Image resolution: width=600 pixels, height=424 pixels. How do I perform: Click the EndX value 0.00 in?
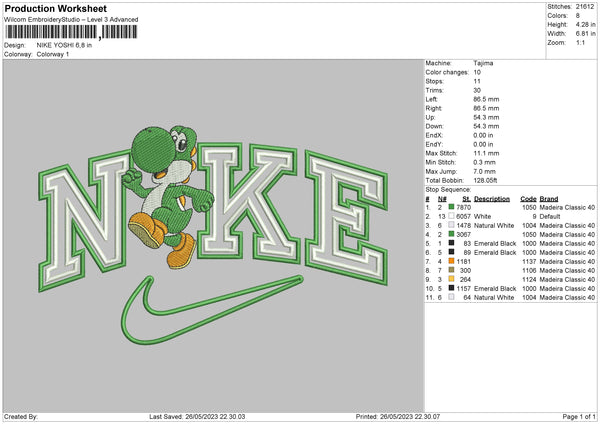483,135
